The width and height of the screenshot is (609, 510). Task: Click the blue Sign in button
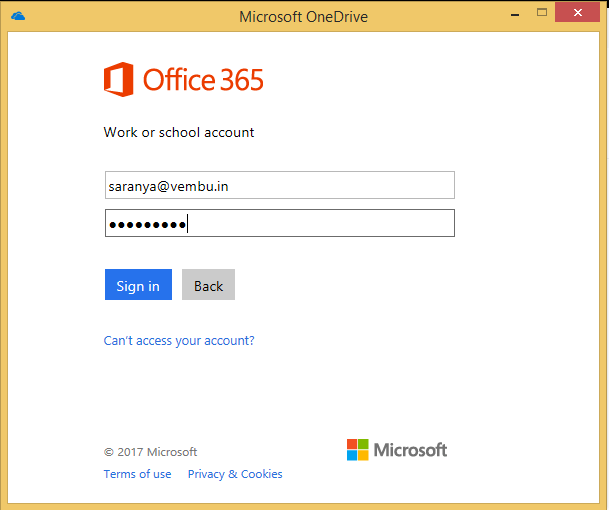[x=138, y=284]
